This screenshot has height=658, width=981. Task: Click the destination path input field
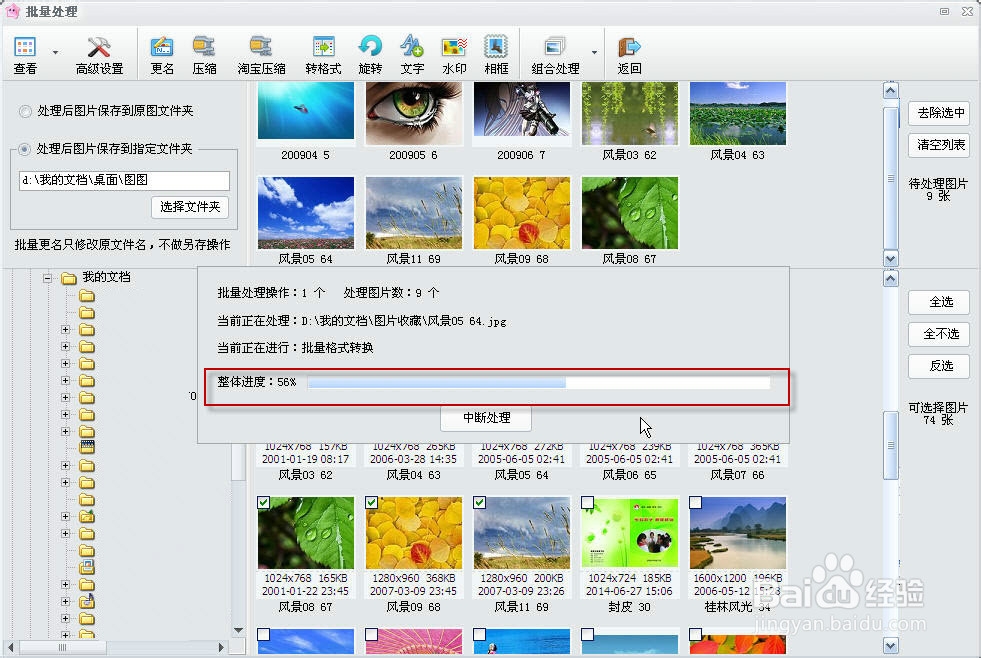click(123, 180)
